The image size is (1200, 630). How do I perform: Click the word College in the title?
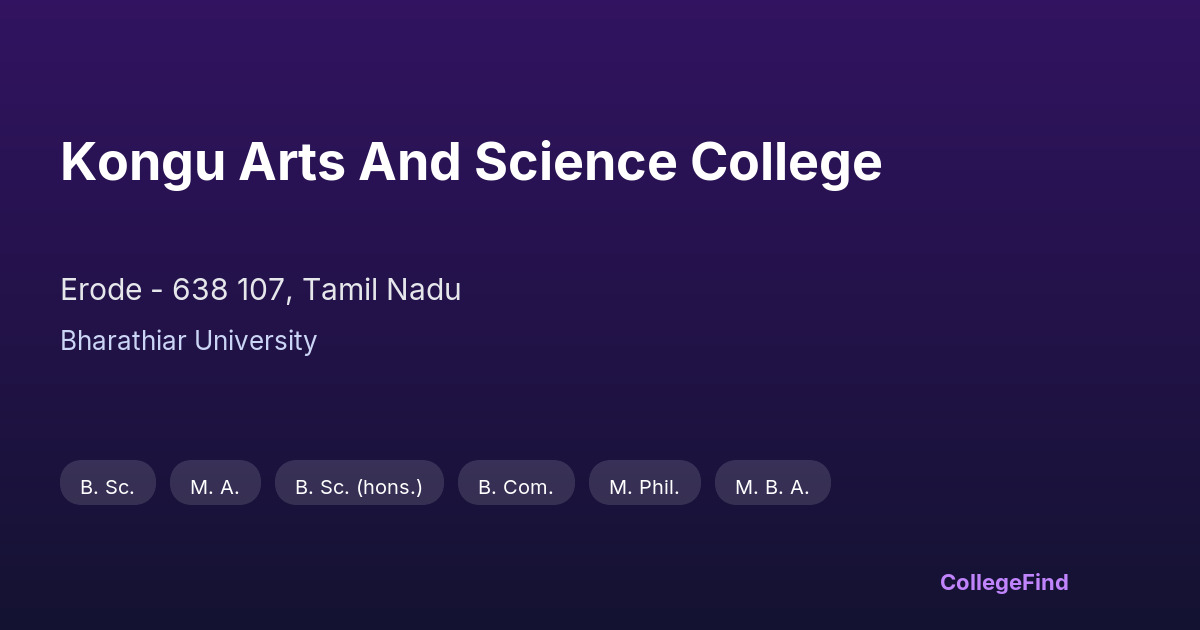point(786,163)
